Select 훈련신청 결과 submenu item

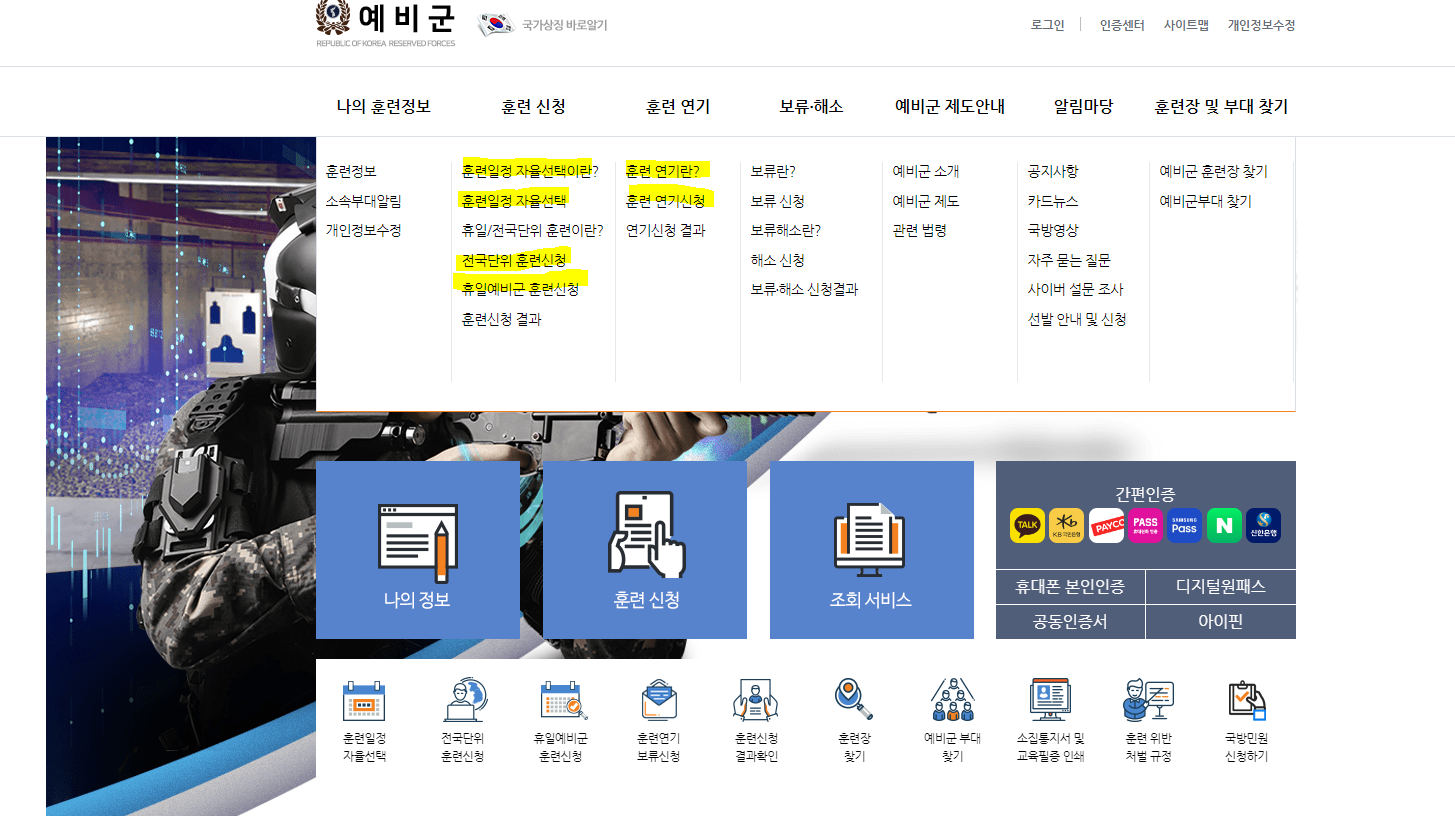pos(502,319)
